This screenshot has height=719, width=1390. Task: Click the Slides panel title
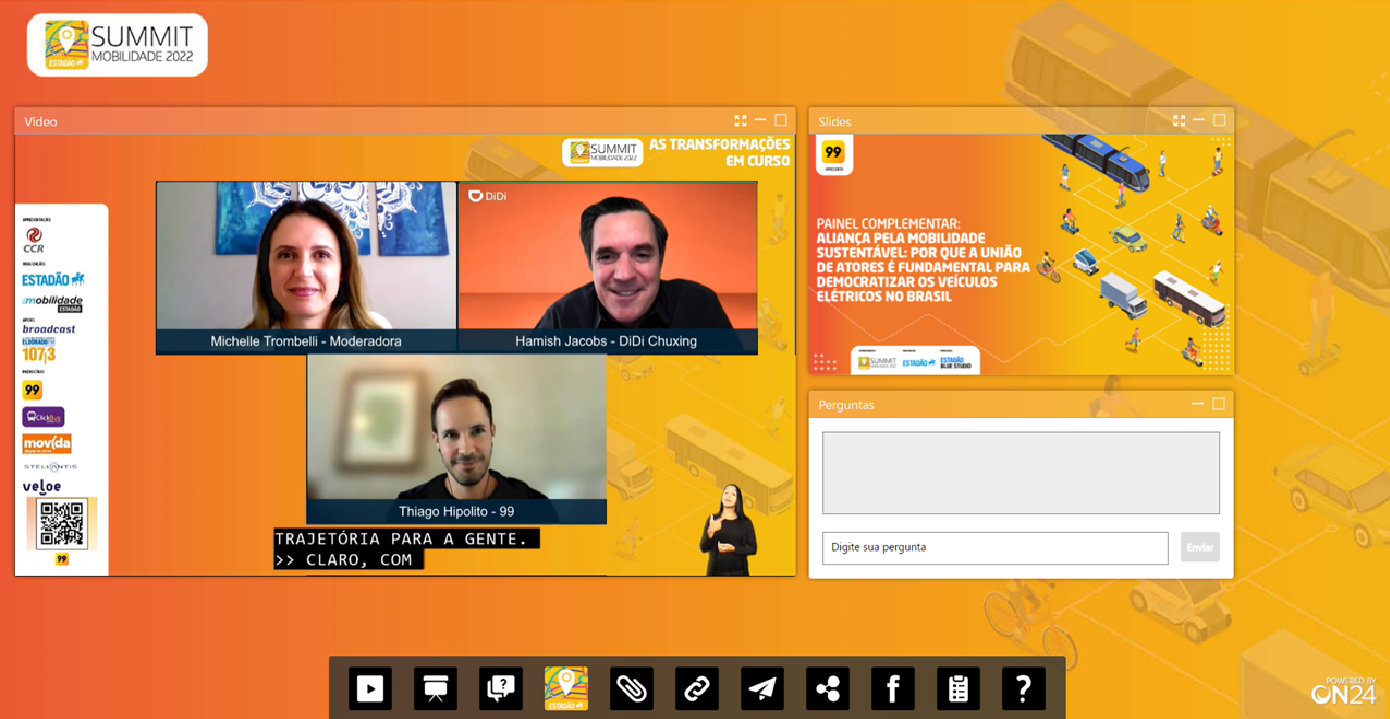point(835,122)
